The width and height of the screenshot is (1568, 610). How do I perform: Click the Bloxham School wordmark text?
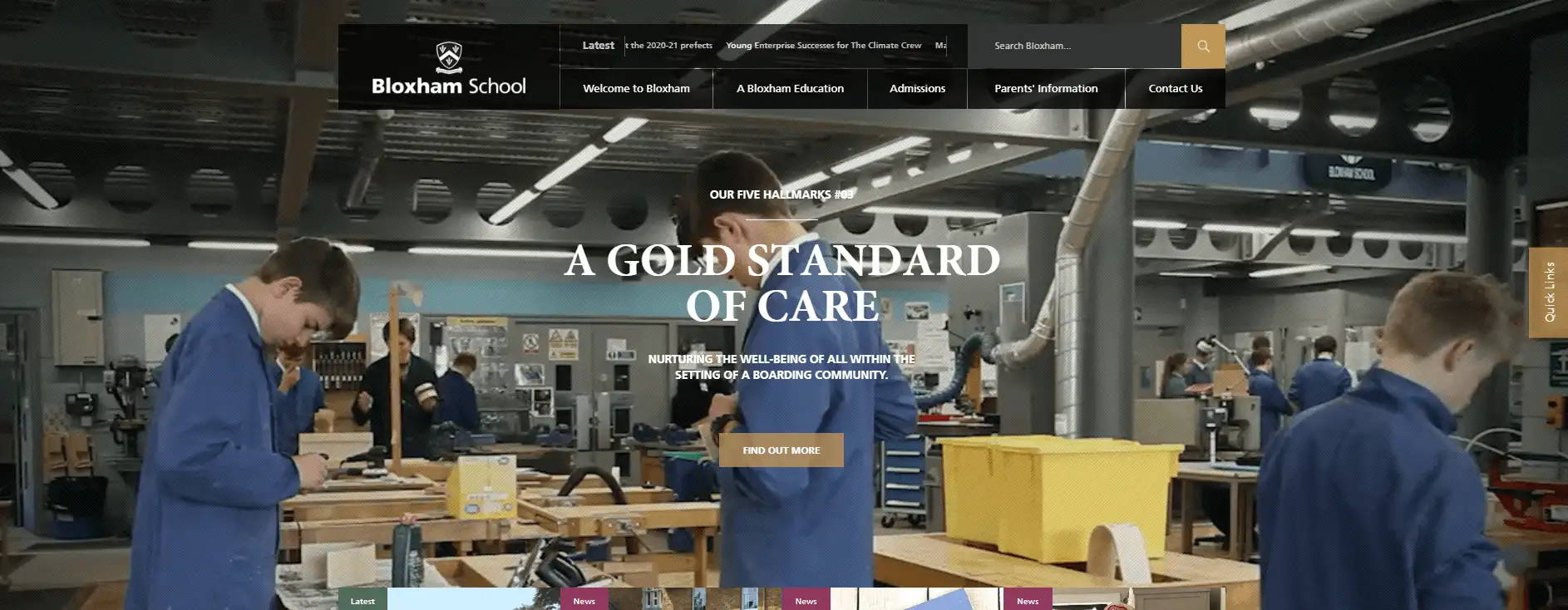tap(449, 86)
